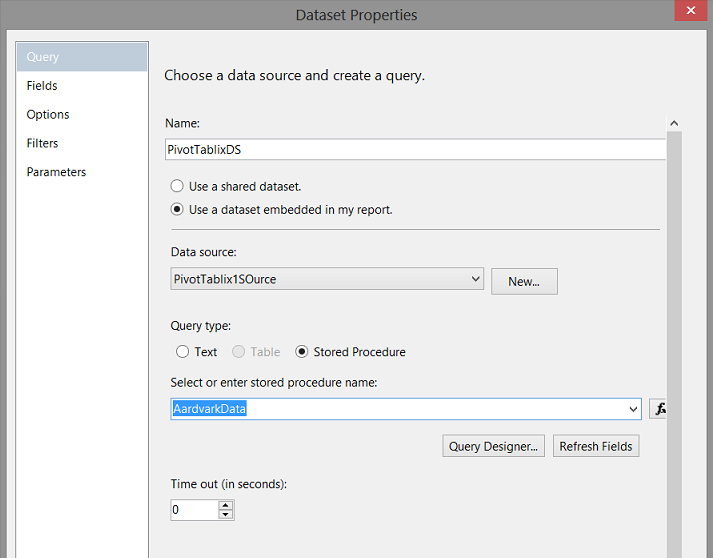713x558 pixels.
Task: Select the Text query type
Action: click(x=182, y=352)
